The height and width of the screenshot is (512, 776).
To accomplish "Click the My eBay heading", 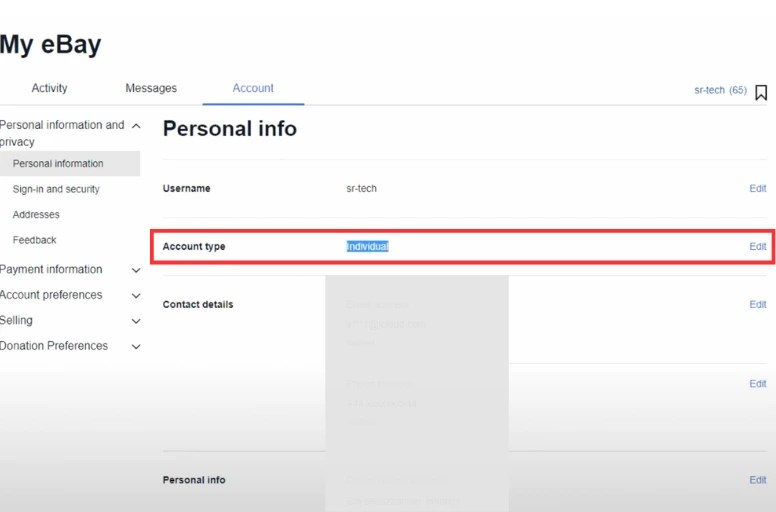I will pyautogui.click(x=50, y=44).
